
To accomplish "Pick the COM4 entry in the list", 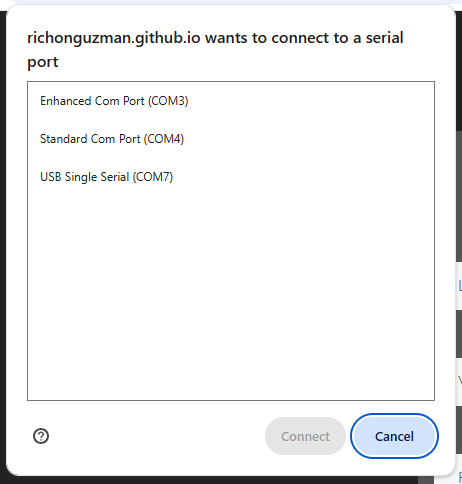I will [231, 139].
